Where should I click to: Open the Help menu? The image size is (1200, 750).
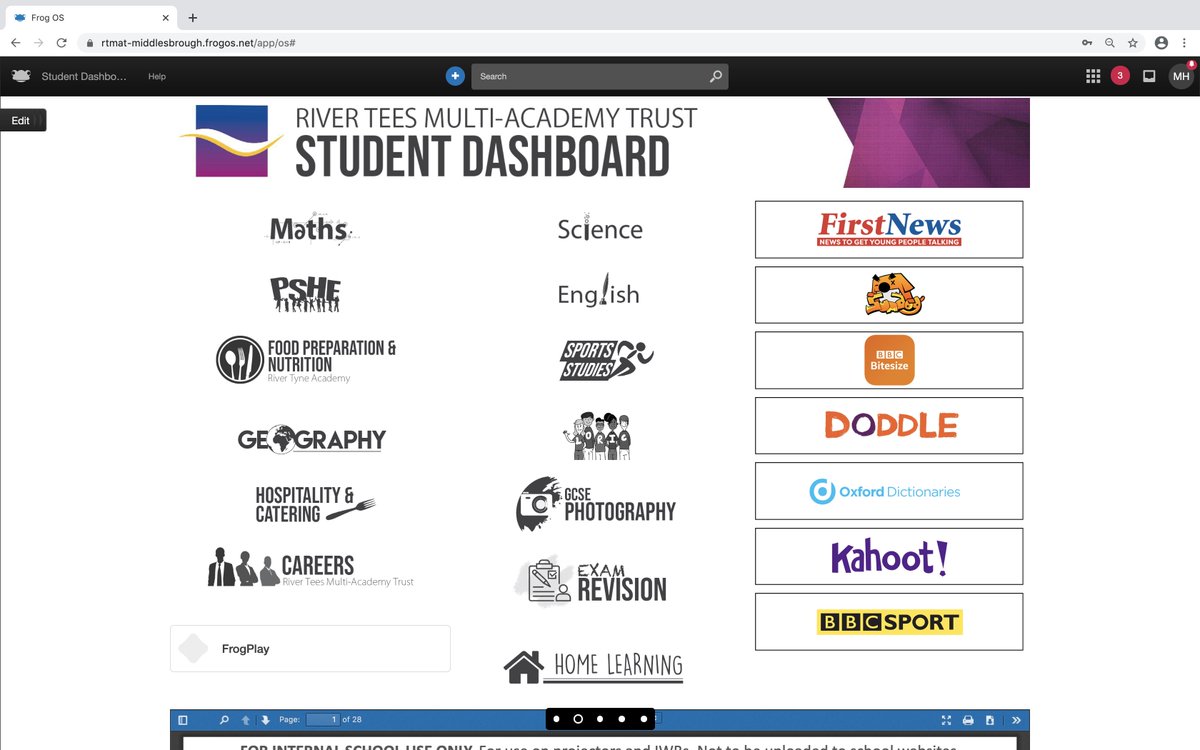157,76
